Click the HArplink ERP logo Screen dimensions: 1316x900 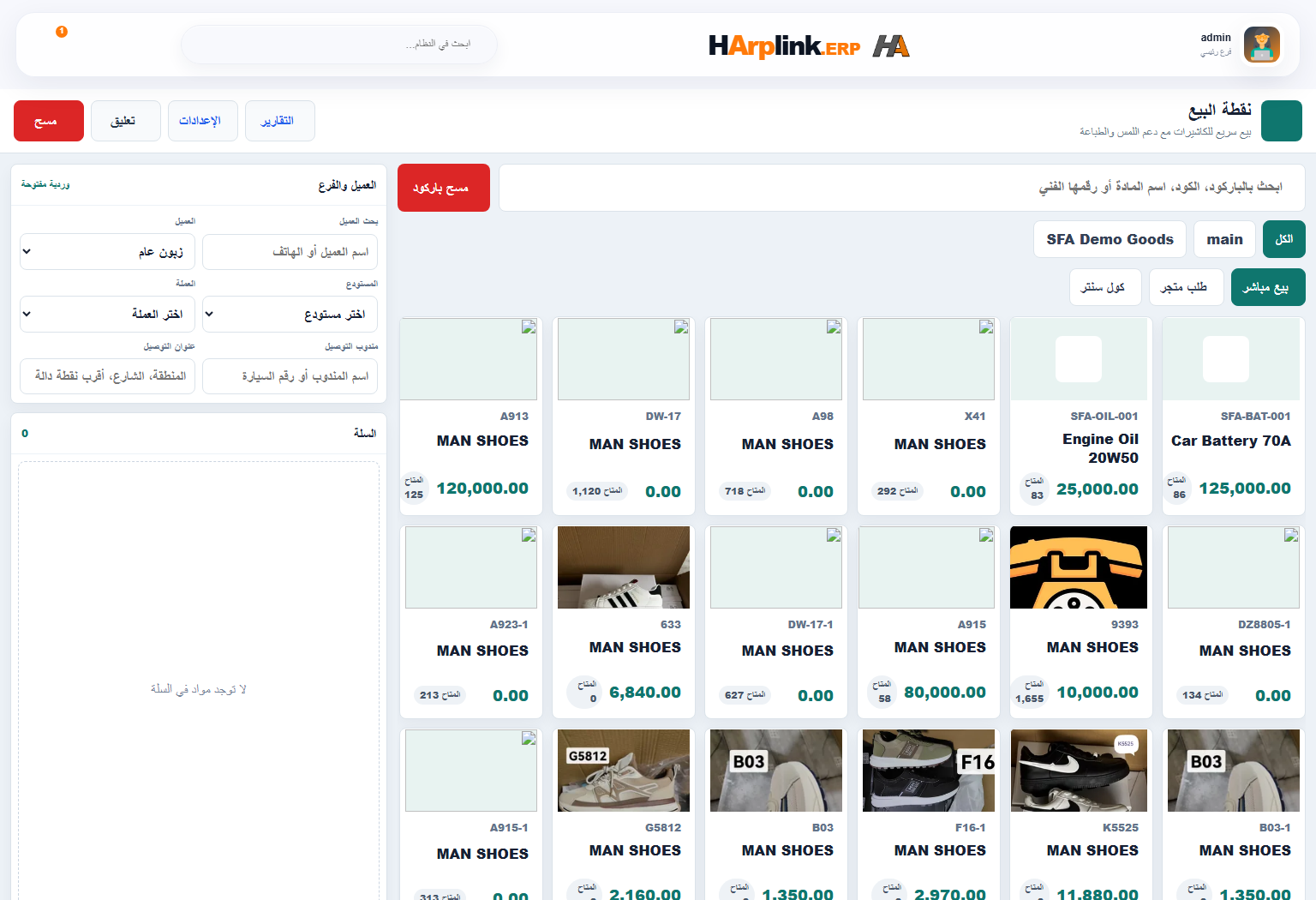[809, 45]
